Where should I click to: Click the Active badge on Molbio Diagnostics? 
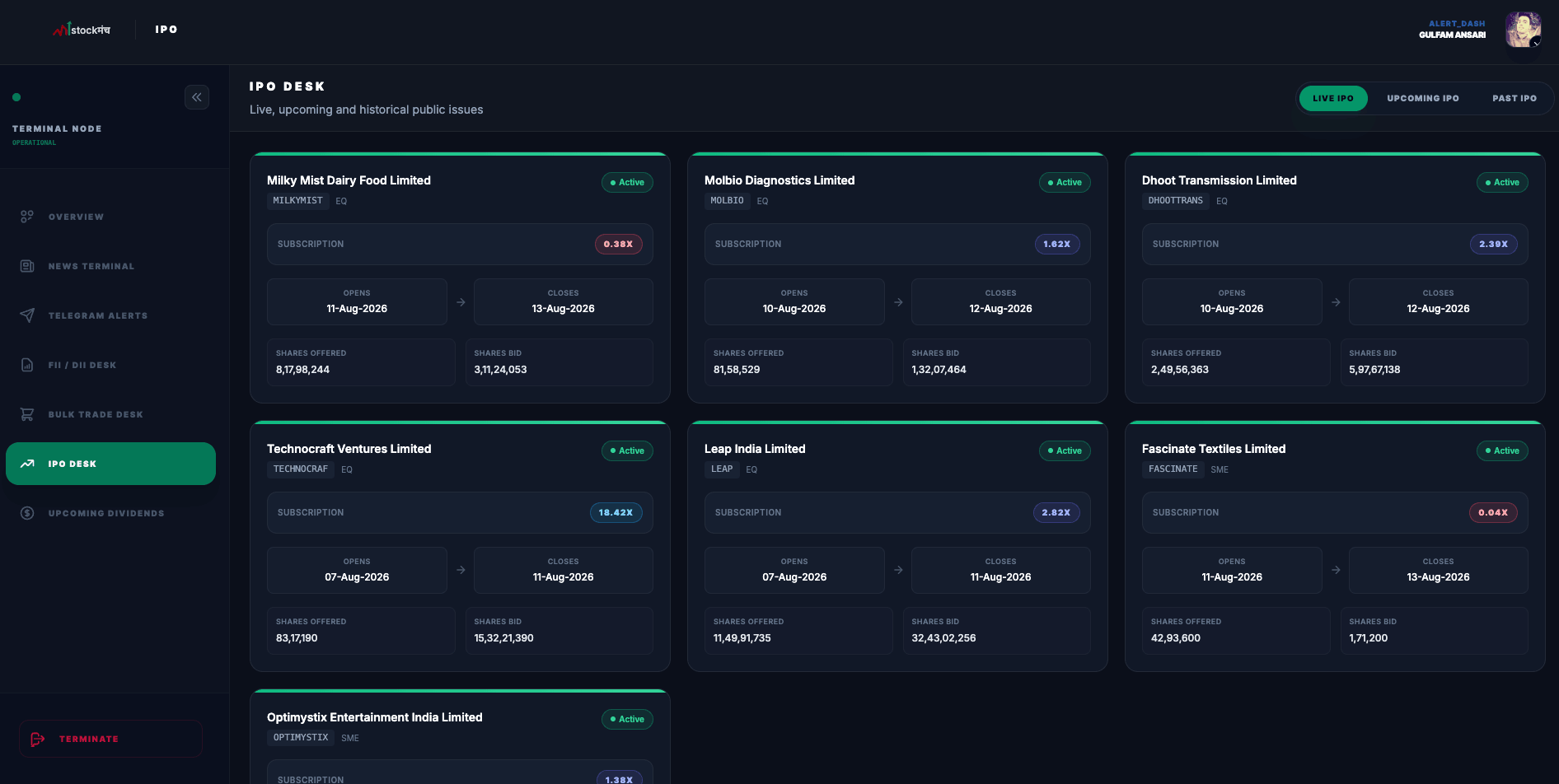(1065, 182)
